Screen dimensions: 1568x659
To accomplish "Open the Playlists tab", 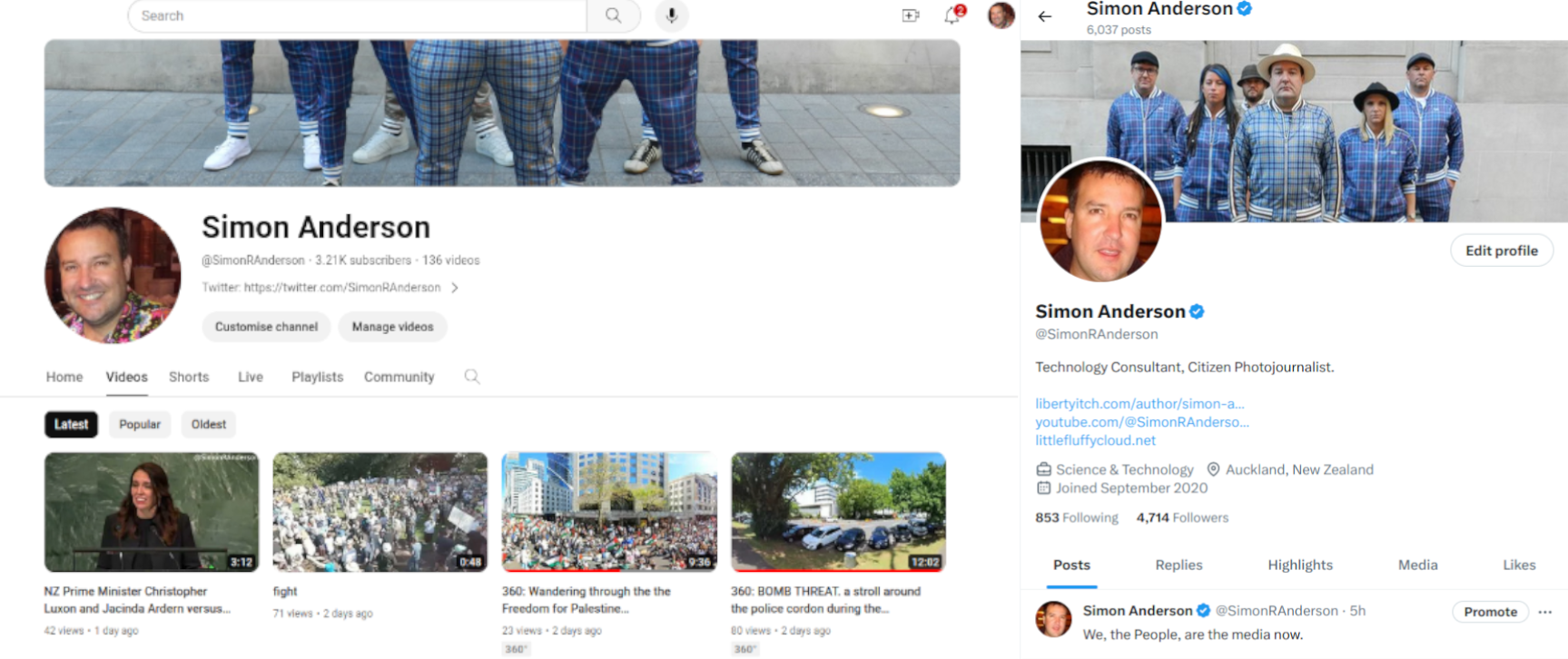I will pyautogui.click(x=317, y=377).
